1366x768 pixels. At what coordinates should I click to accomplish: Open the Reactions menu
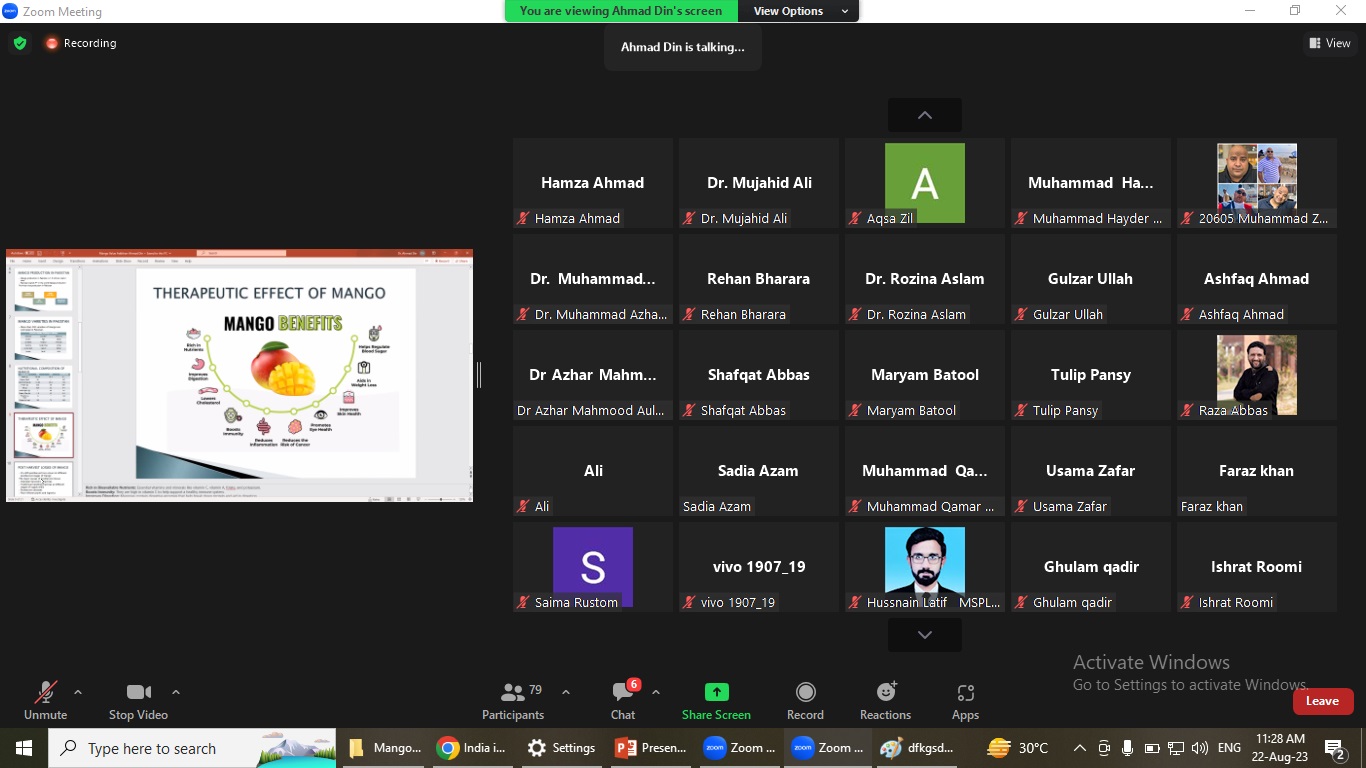click(x=885, y=700)
